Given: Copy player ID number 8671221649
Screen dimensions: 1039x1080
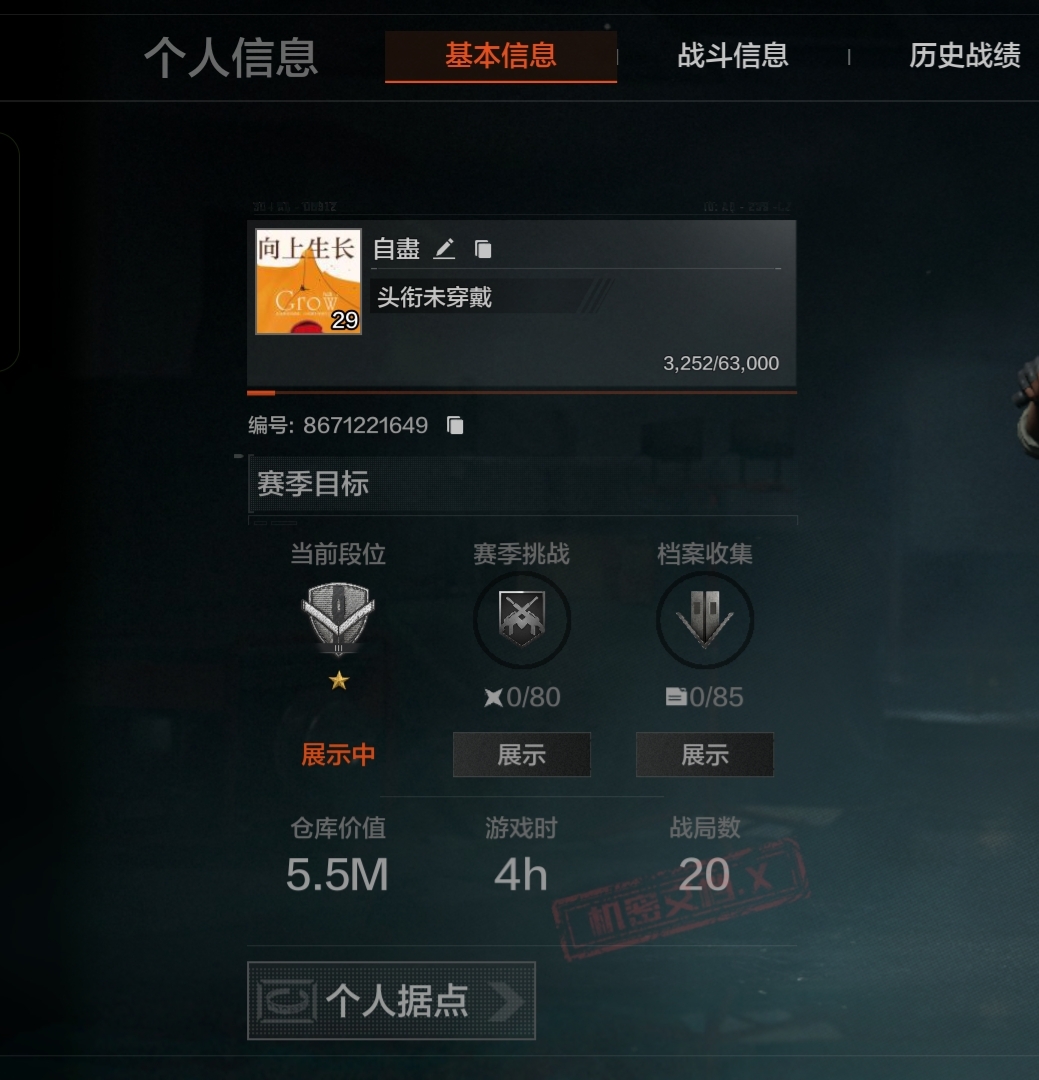Looking at the screenshot, I should [x=455, y=426].
